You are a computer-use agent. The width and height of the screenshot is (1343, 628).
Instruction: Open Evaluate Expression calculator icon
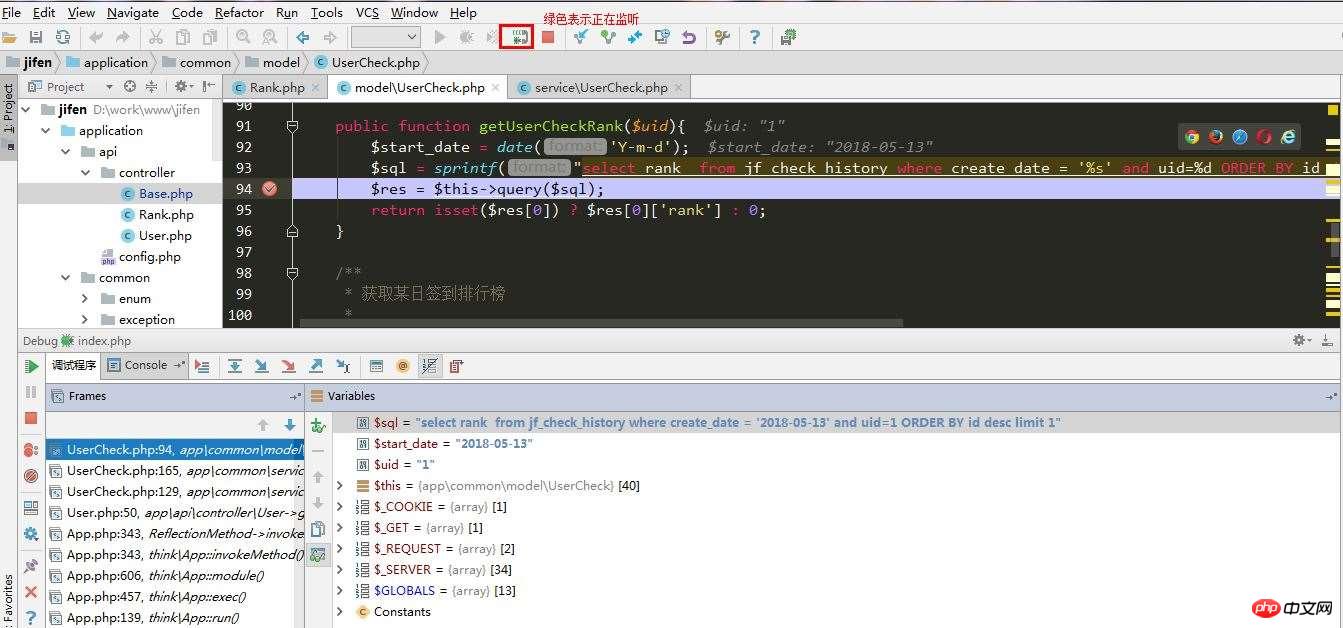tap(376, 366)
